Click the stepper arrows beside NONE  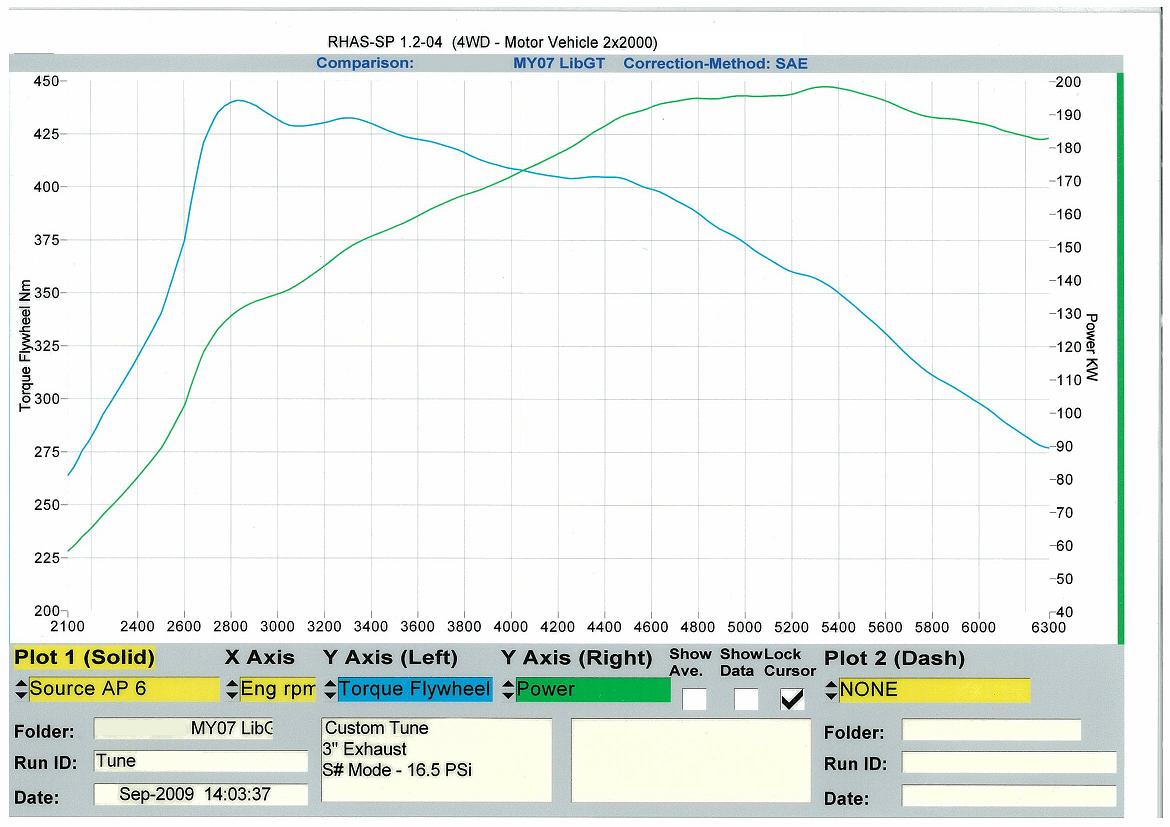point(831,690)
